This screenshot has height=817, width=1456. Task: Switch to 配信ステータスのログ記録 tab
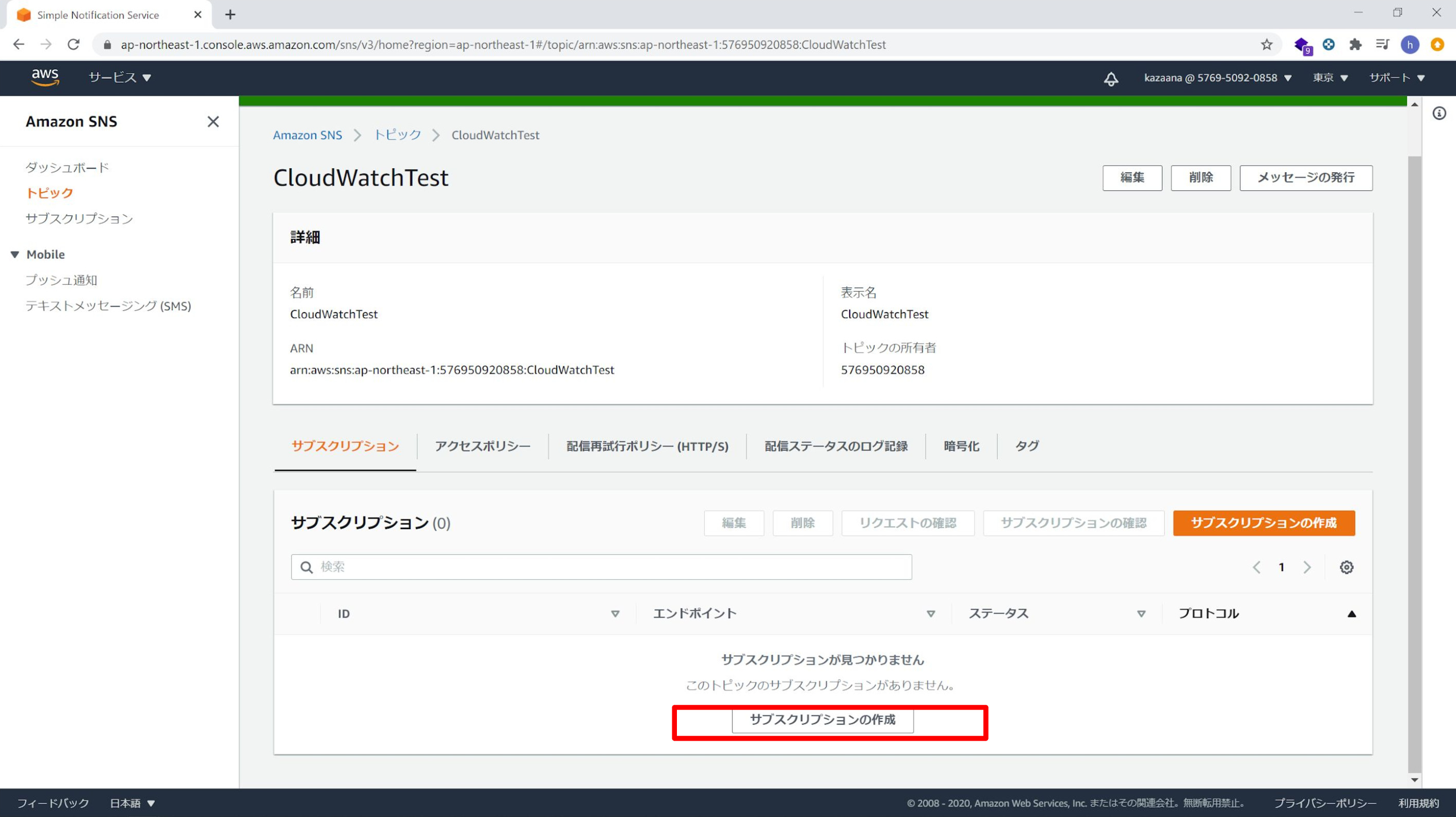(836, 446)
